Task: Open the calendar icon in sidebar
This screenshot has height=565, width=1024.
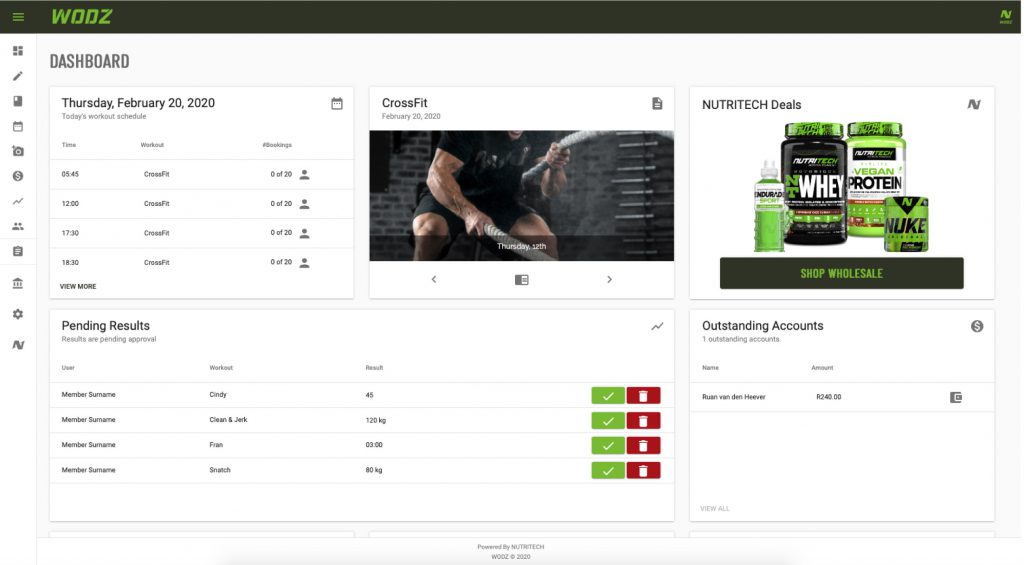Action: tap(18, 126)
